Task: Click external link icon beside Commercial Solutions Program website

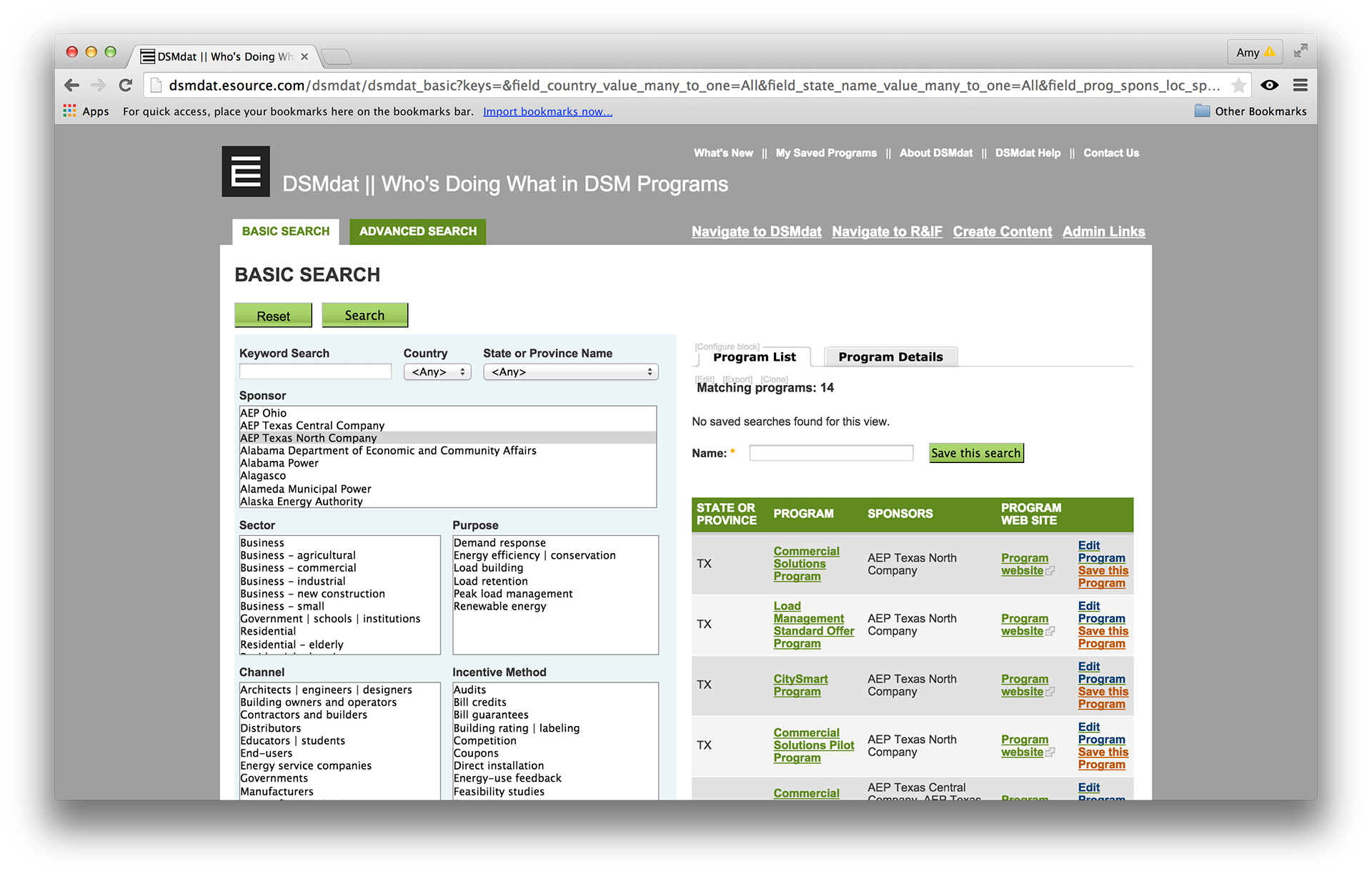Action: [1050, 571]
